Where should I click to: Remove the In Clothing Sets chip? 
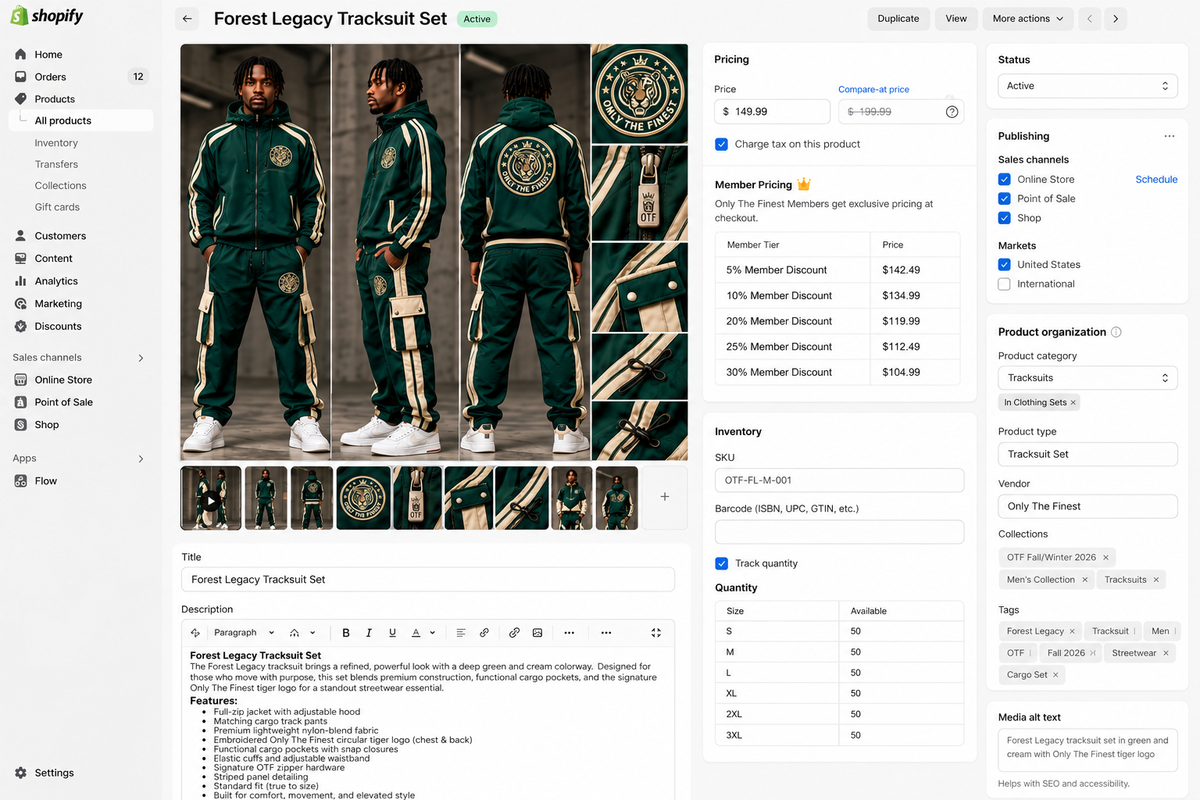pos(1073,402)
